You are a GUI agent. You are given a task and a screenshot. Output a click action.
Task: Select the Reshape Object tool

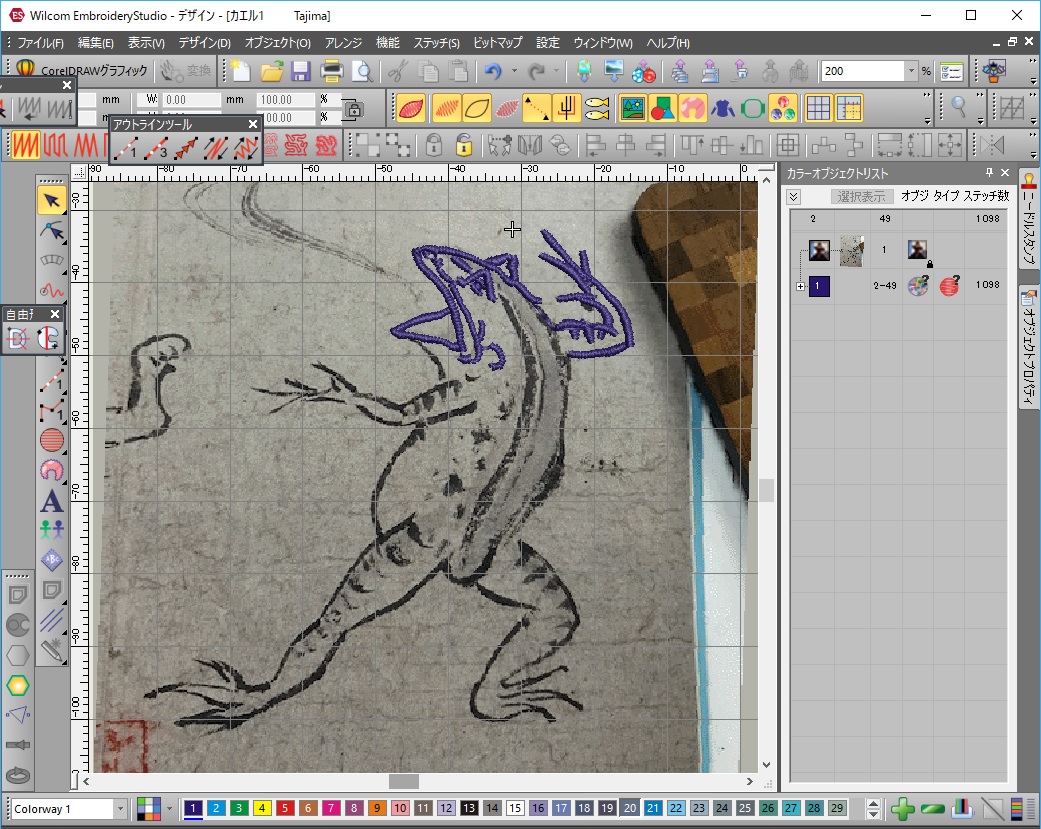point(52,230)
